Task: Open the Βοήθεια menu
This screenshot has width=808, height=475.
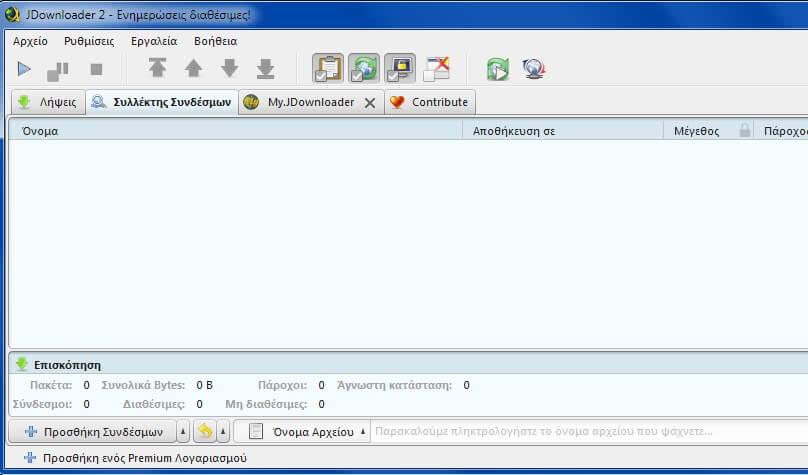Action: [215, 41]
